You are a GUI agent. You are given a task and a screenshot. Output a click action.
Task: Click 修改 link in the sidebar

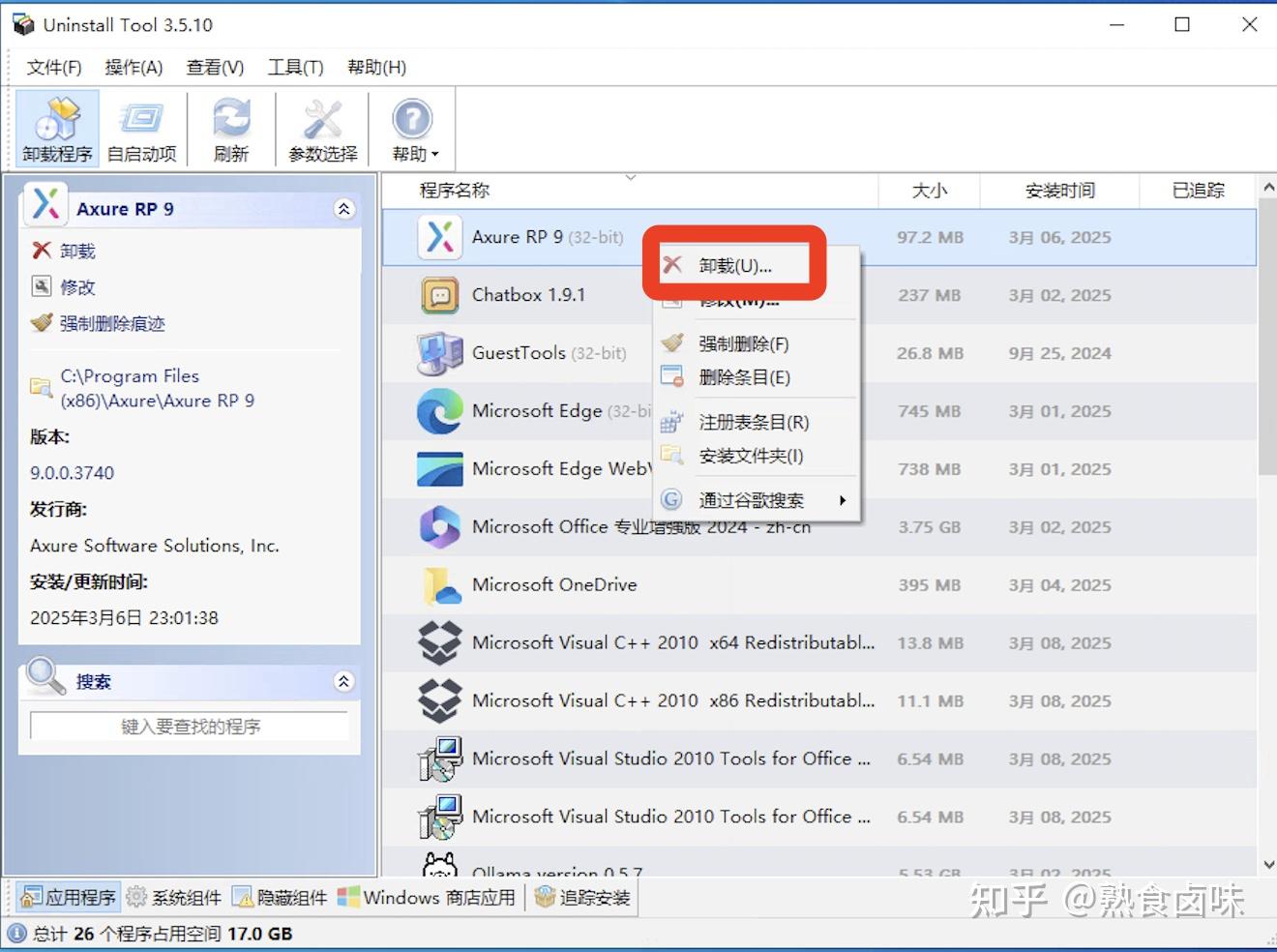tap(77, 287)
